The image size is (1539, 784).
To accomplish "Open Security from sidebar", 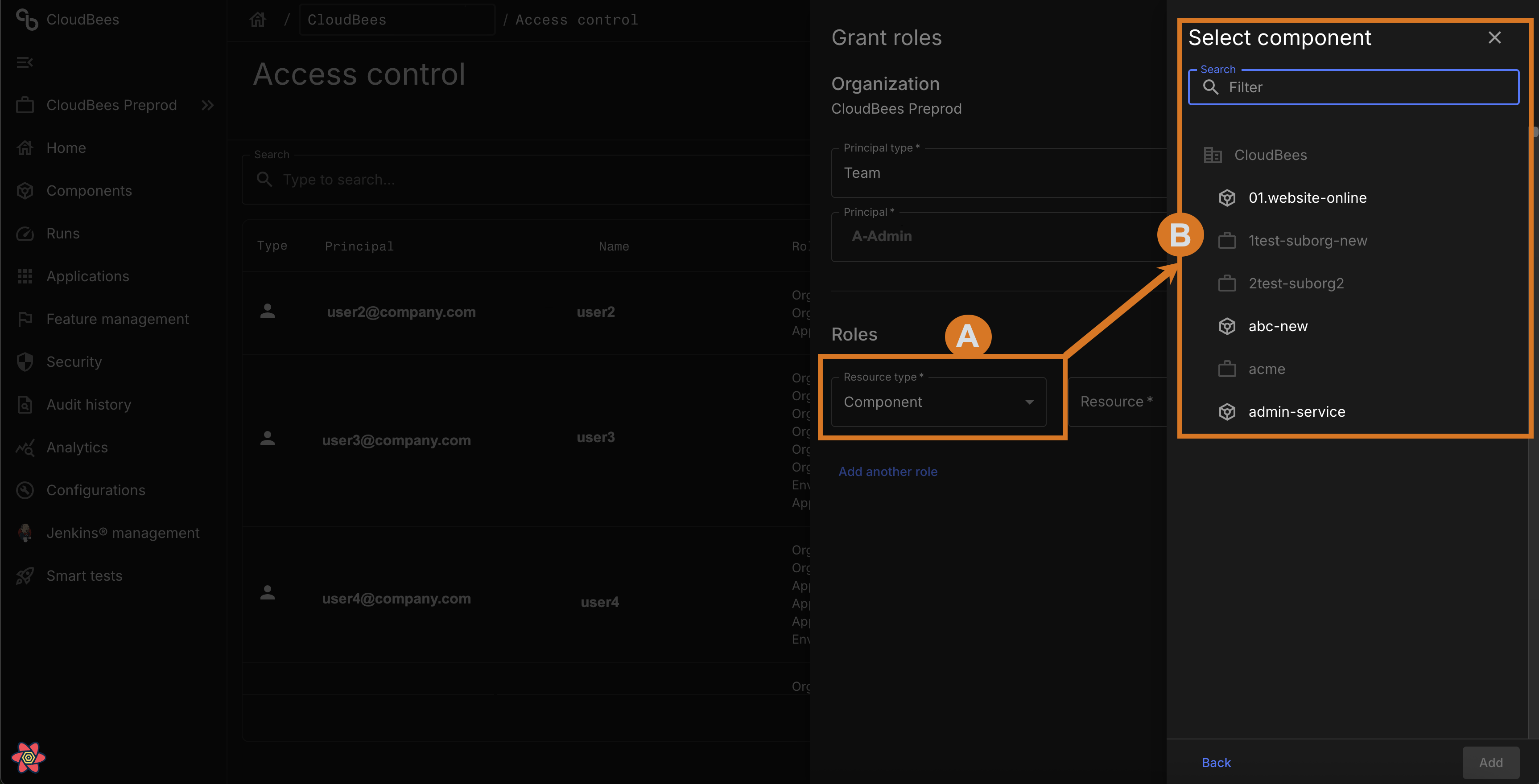I will 74,362.
